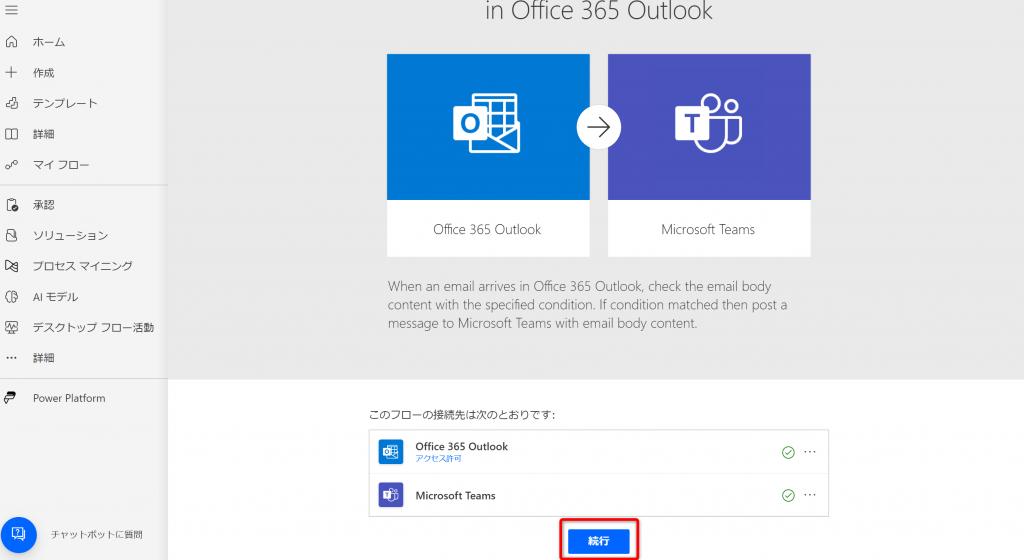Select 承認 in the sidebar

tap(44, 205)
